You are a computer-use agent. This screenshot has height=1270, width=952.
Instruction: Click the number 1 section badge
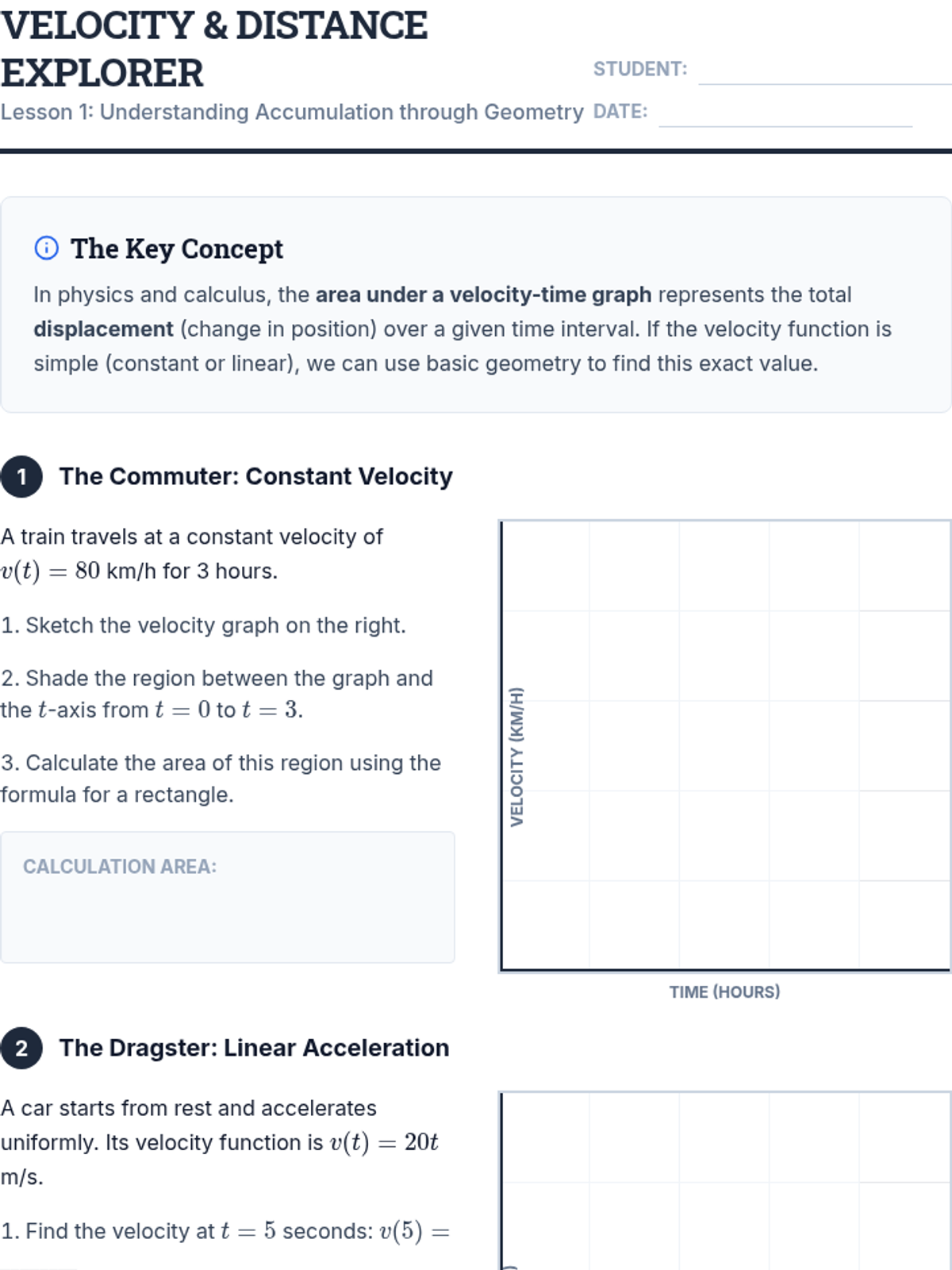(21, 476)
